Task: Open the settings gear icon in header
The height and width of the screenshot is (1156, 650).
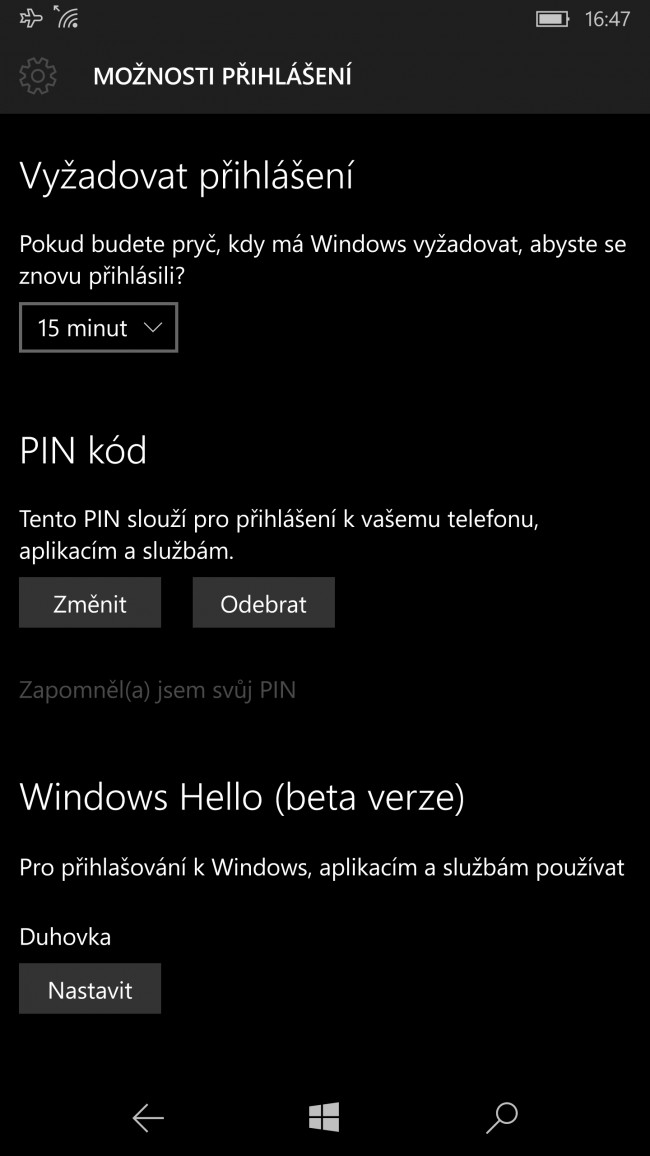Action: coord(38,76)
